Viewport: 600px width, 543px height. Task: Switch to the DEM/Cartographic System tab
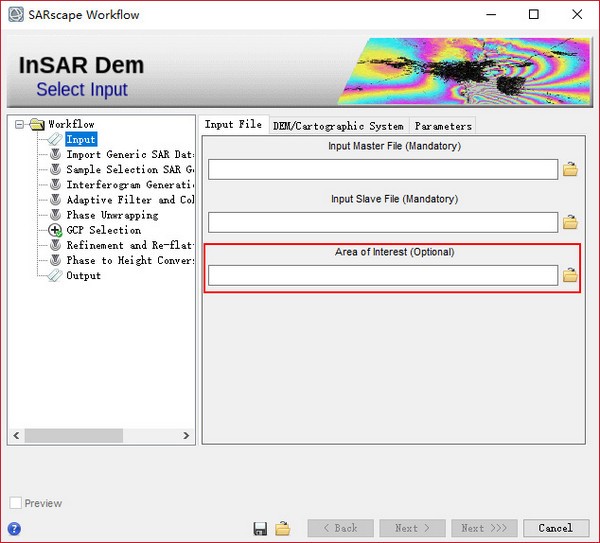pyautogui.click(x=338, y=126)
